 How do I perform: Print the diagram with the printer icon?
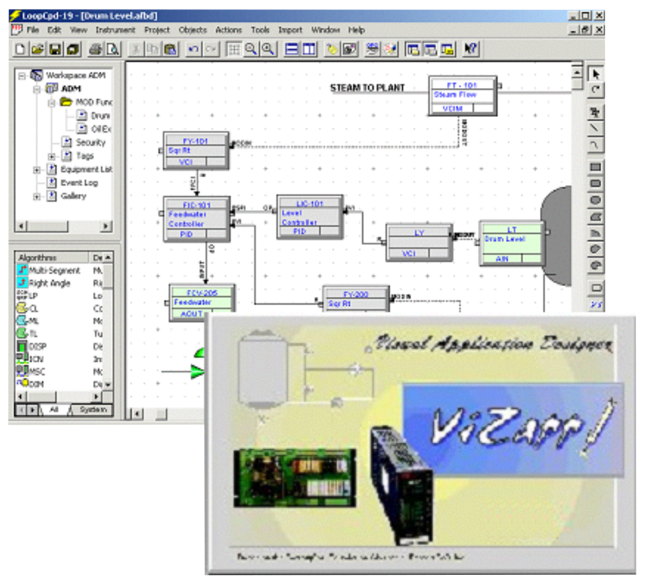[95, 49]
